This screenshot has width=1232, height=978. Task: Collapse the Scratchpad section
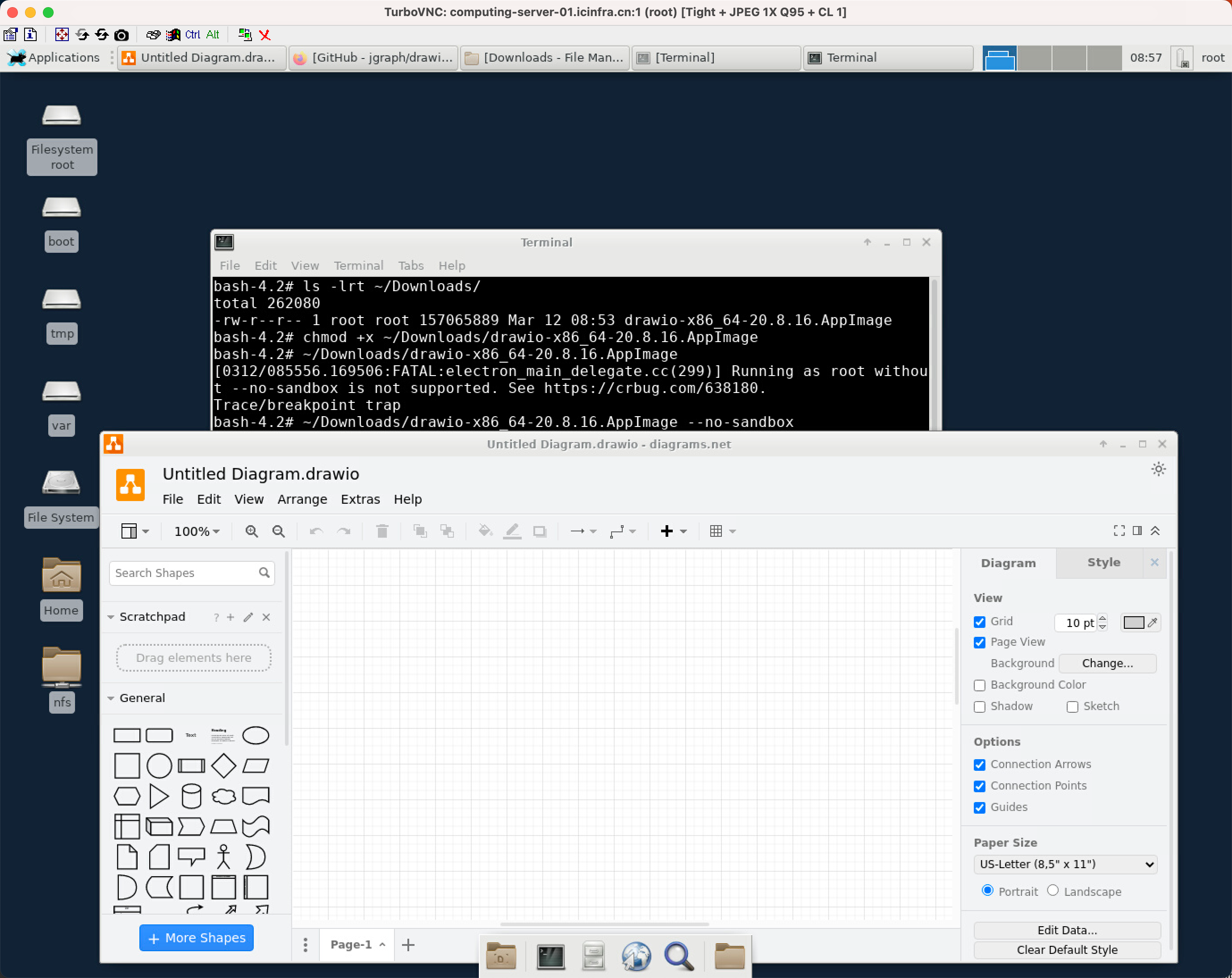pyautogui.click(x=111, y=618)
